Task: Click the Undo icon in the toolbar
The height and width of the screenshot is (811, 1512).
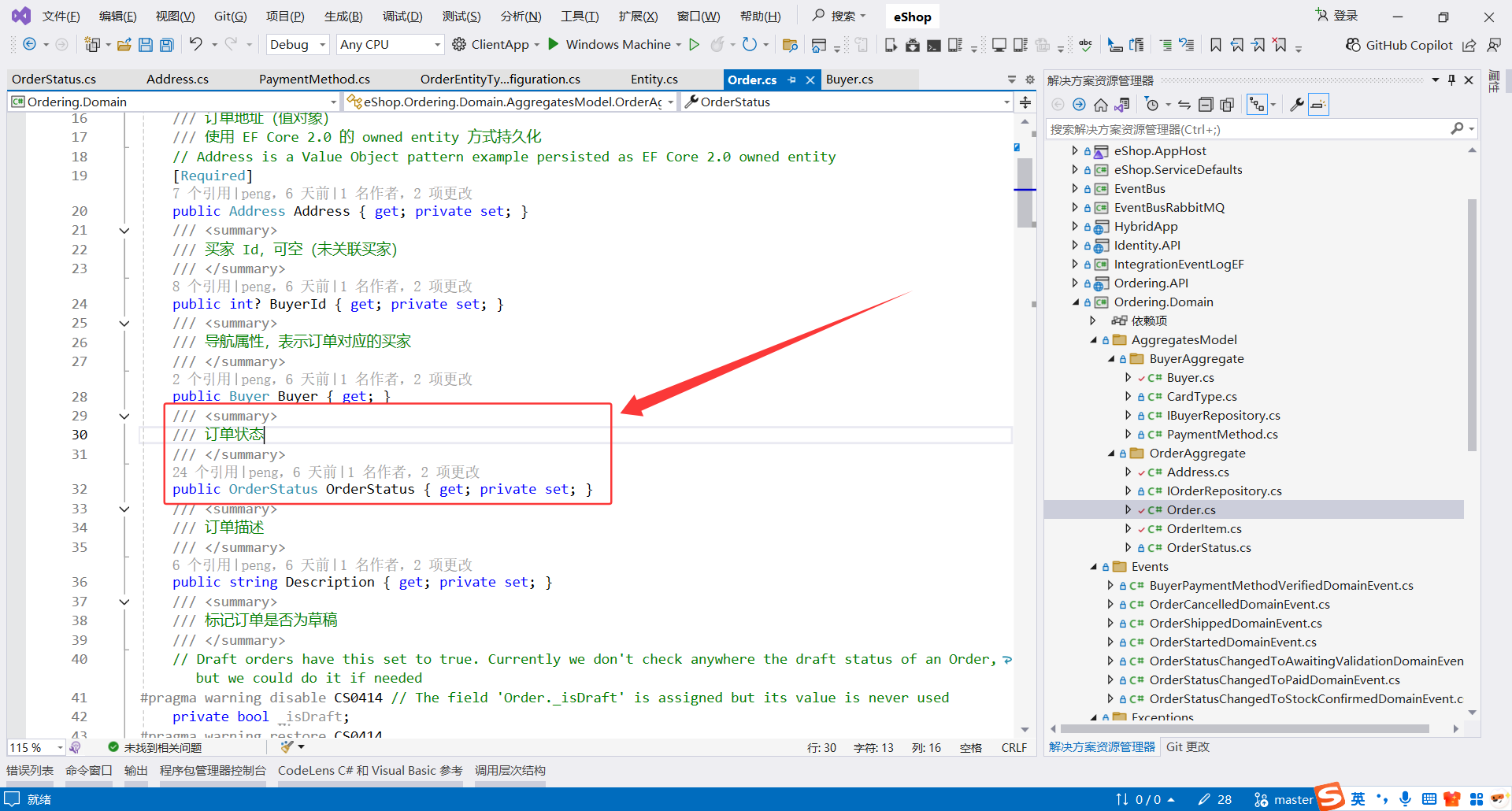Action: pyautogui.click(x=196, y=45)
